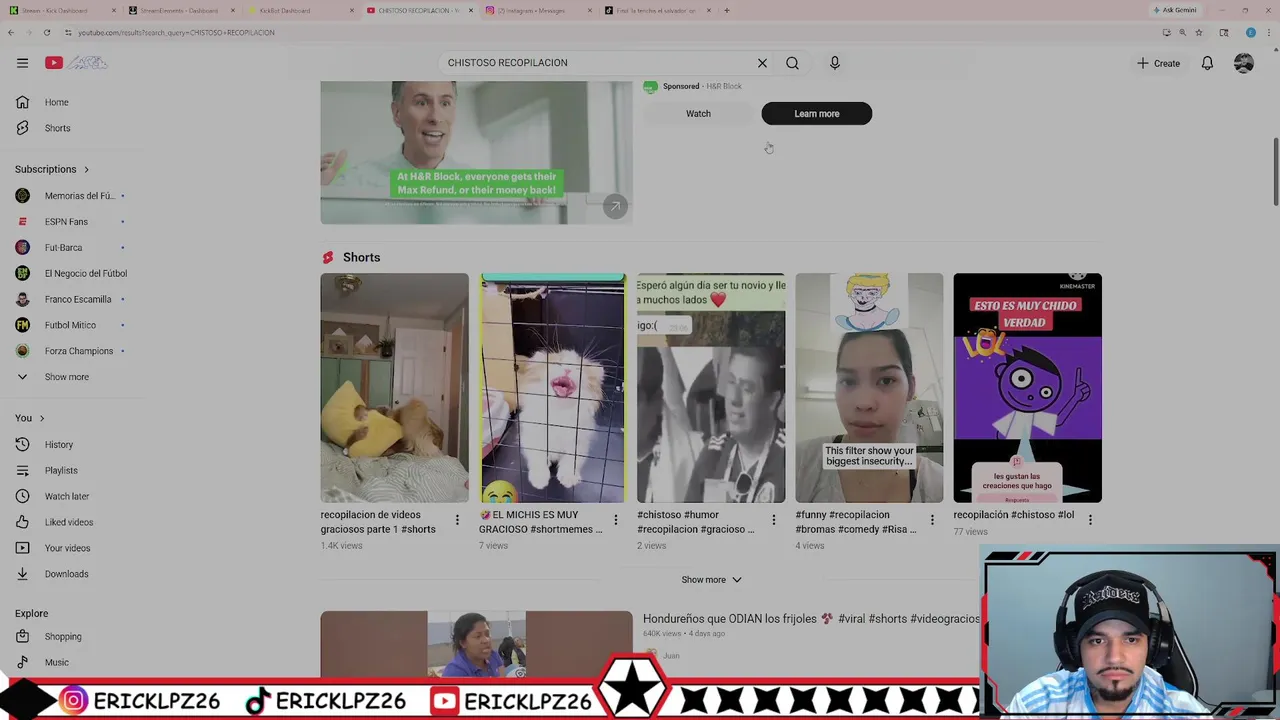Open the Hondureños video thumbnail
This screenshot has height=720, width=1280.
pos(476,645)
